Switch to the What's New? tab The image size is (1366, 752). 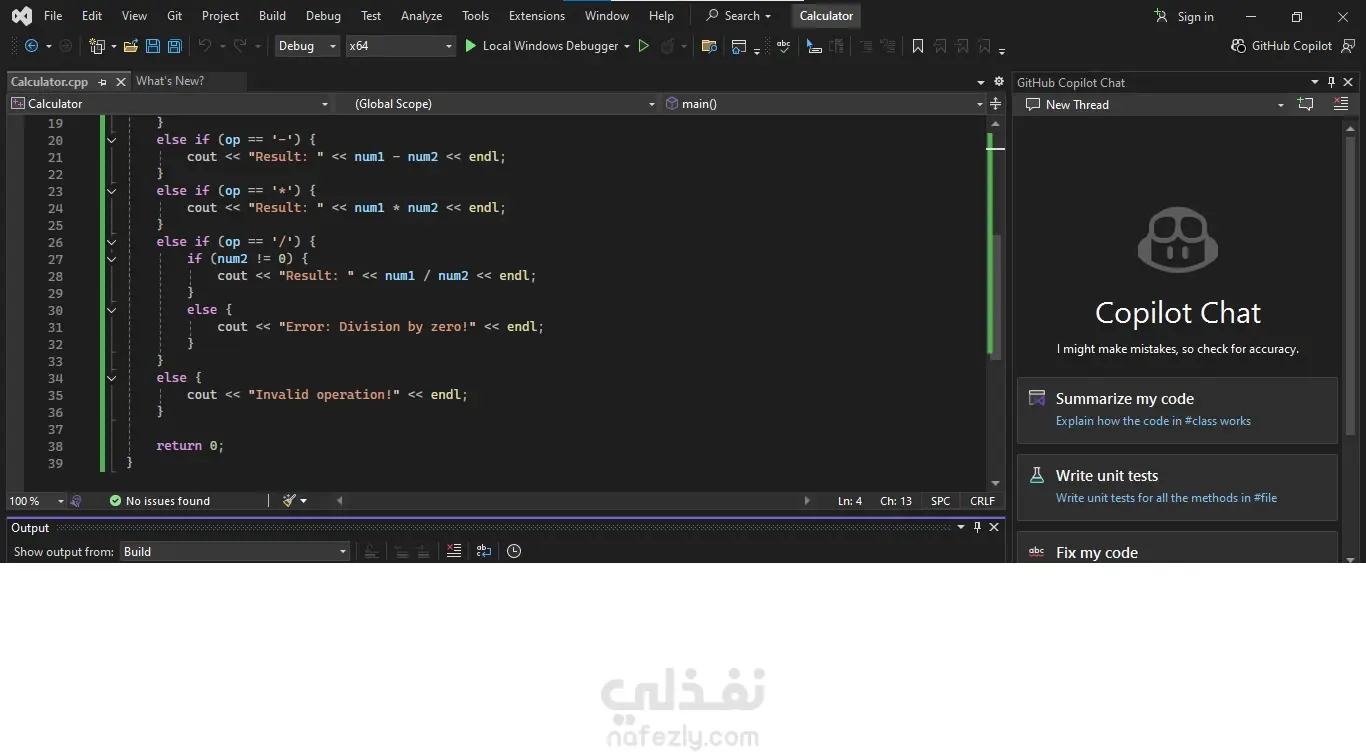(x=170, y=81)
